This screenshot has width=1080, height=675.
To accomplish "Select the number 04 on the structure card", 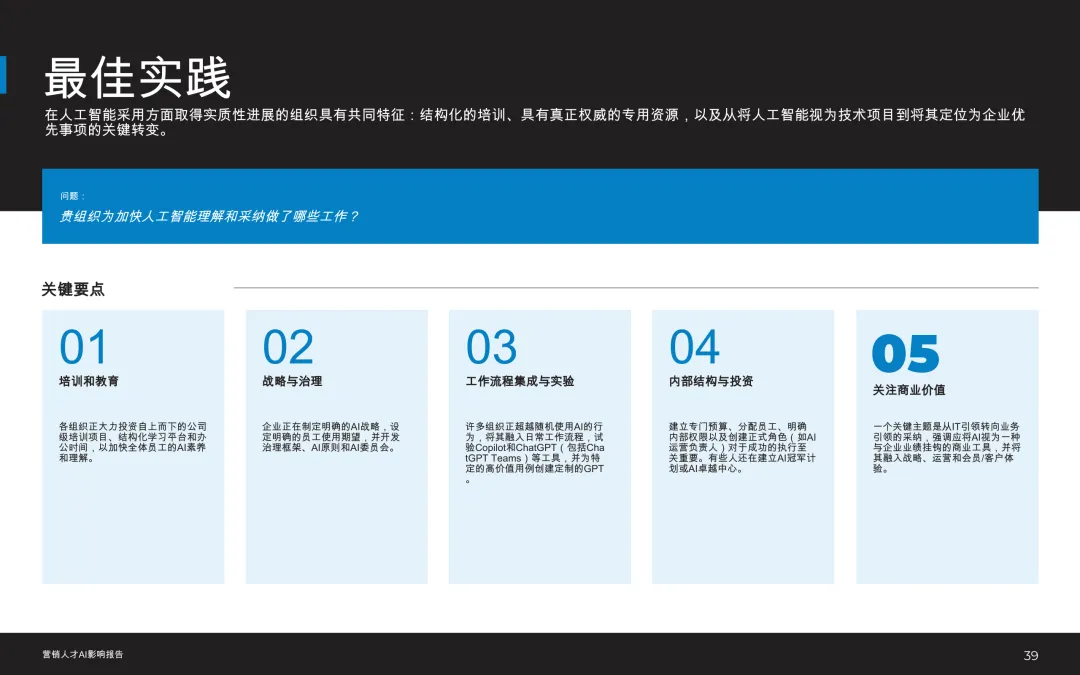I will (x=696, y=347).
